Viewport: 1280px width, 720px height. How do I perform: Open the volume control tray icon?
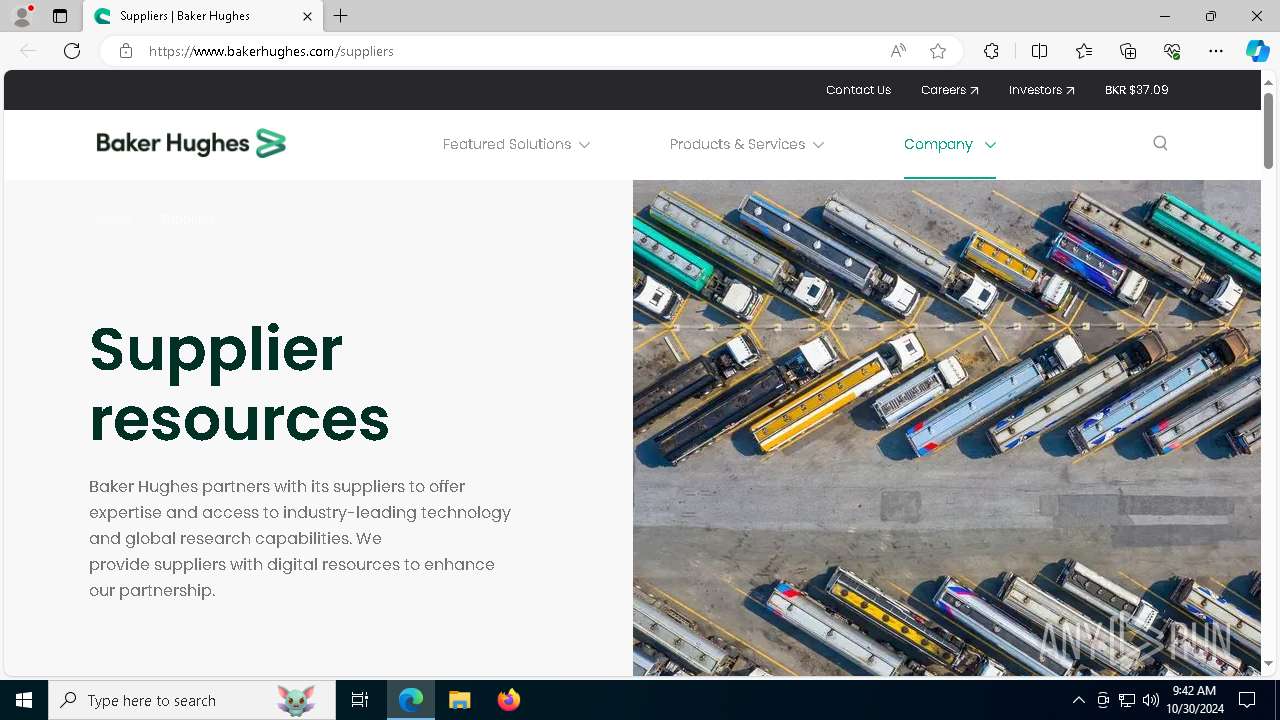(x=1150, y=700)
